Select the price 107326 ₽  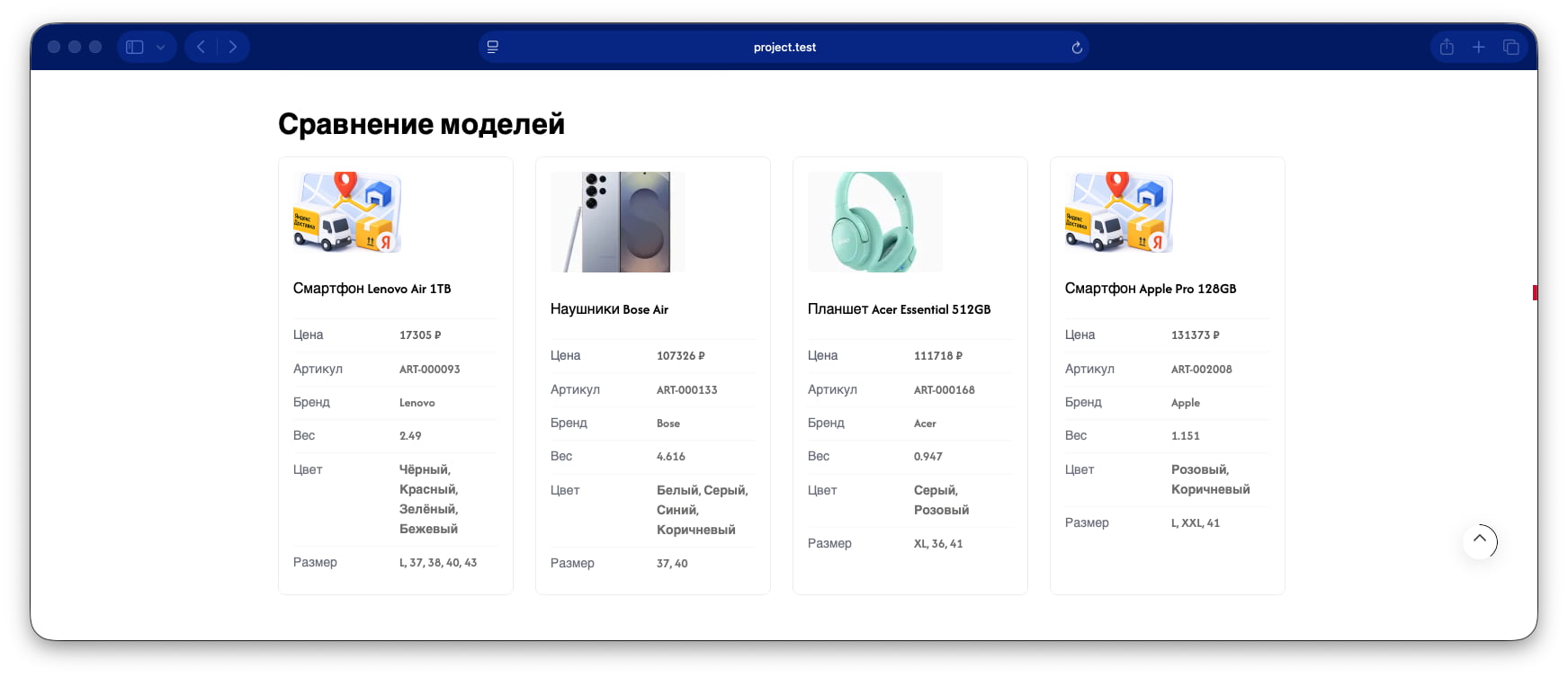click(681, 355)
